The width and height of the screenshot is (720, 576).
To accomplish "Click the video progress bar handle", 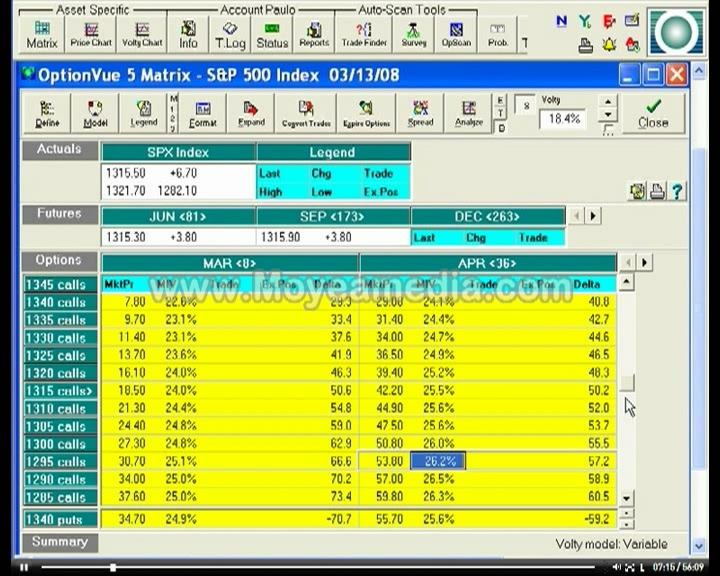I will click(113, 567).
